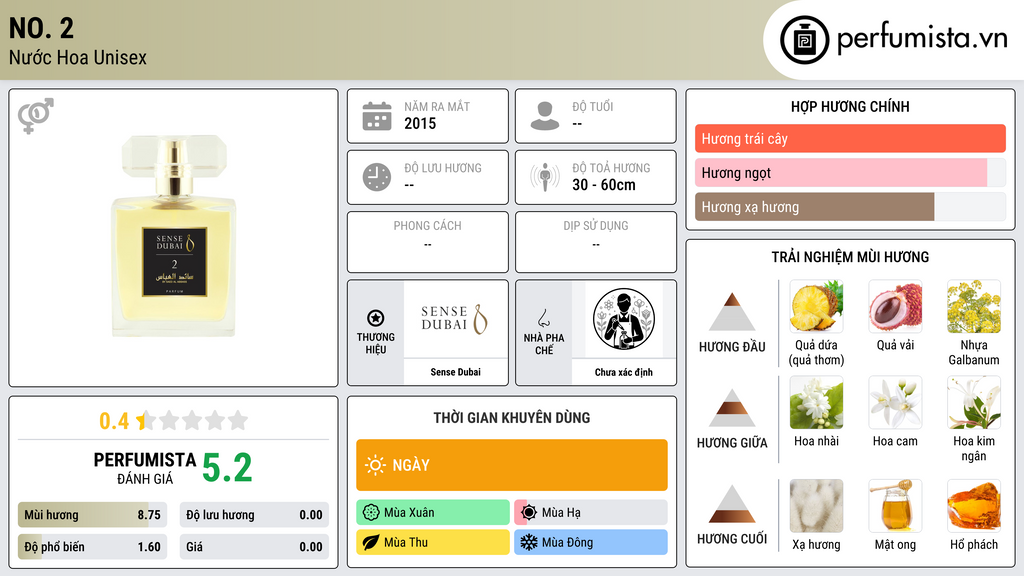
Task: Click the Độ lưu hương 0.00 score bar
Action: (254, 515)
